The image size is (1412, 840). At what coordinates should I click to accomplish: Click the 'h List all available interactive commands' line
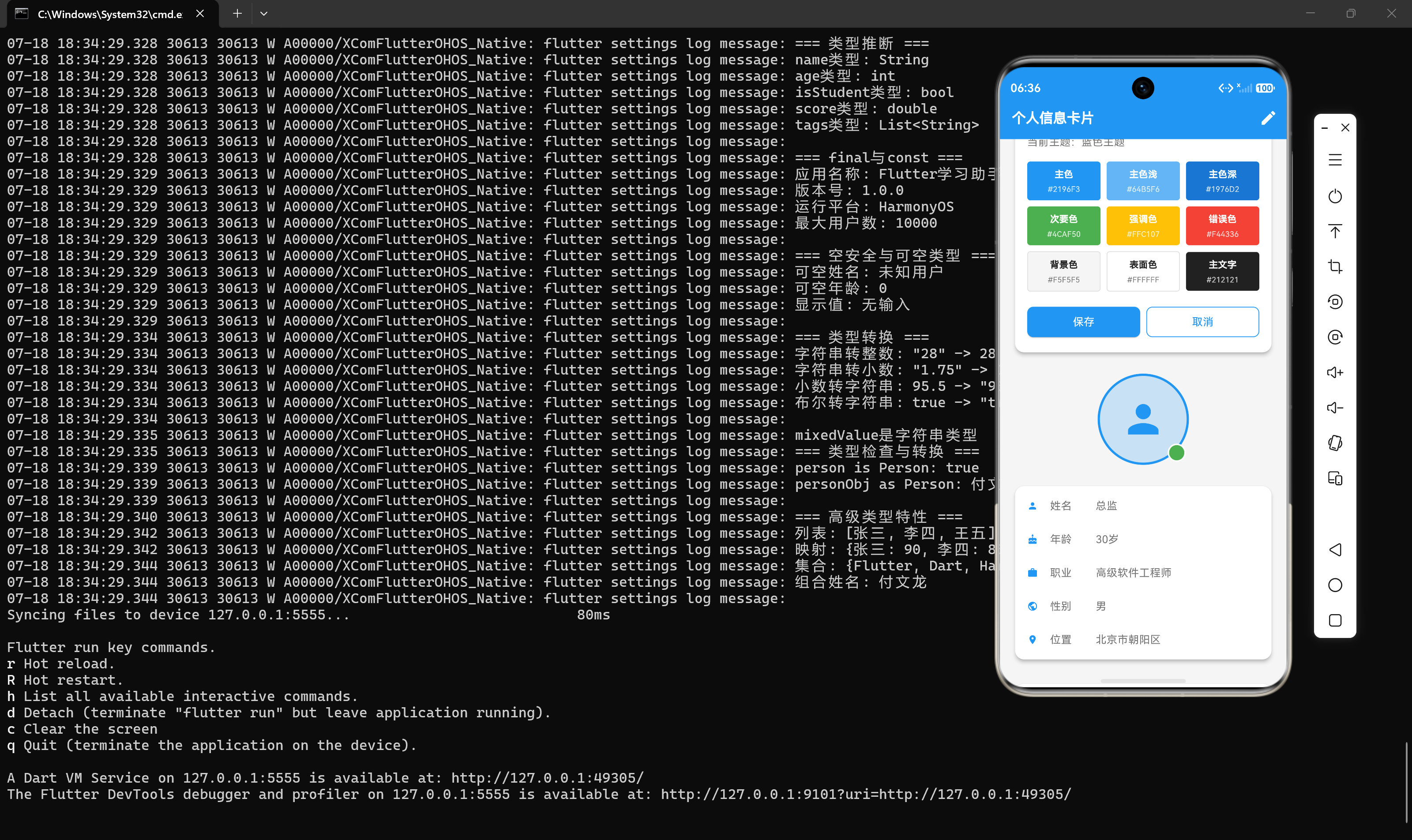click(x=182, y=697)
